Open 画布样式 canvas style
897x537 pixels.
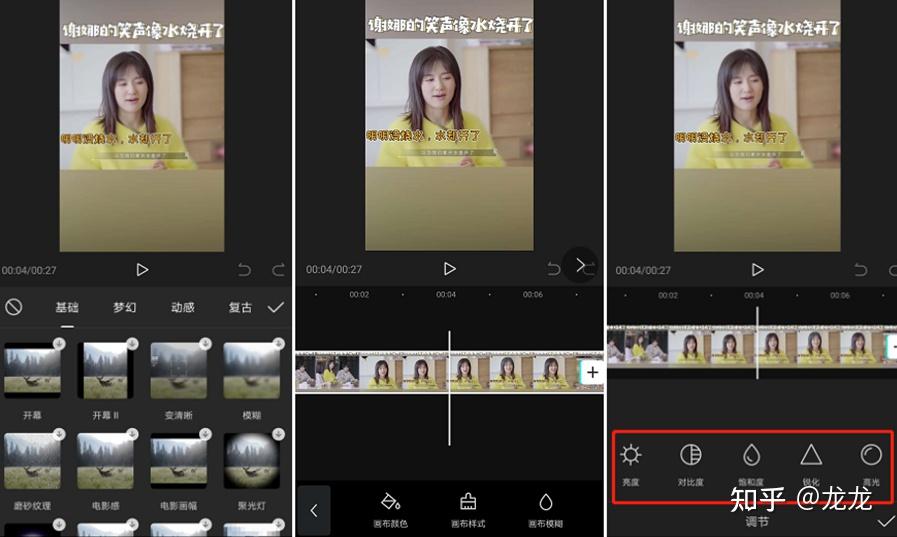pyautogui.click(x=468, y=510)
